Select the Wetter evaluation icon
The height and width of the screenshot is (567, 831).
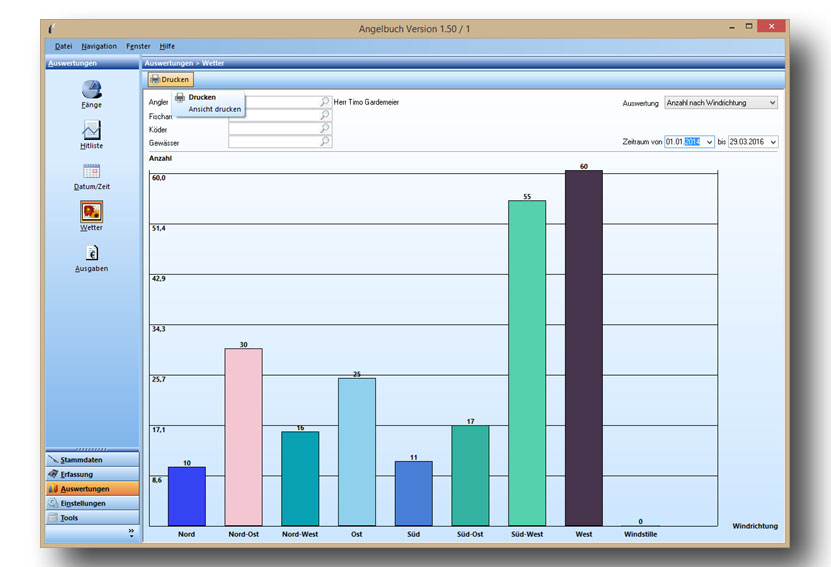[x=91, y=212]
